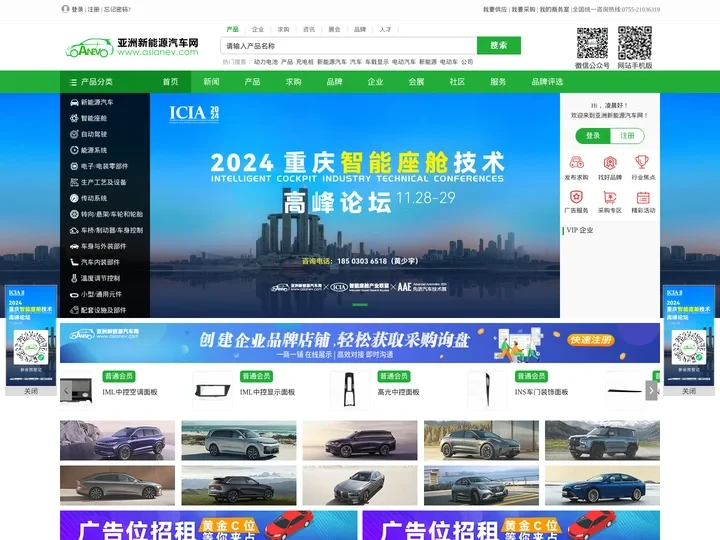Select the 温度调节控制 thermometer icon
This screenshot has height=540, width=720.
pos(74,278)
